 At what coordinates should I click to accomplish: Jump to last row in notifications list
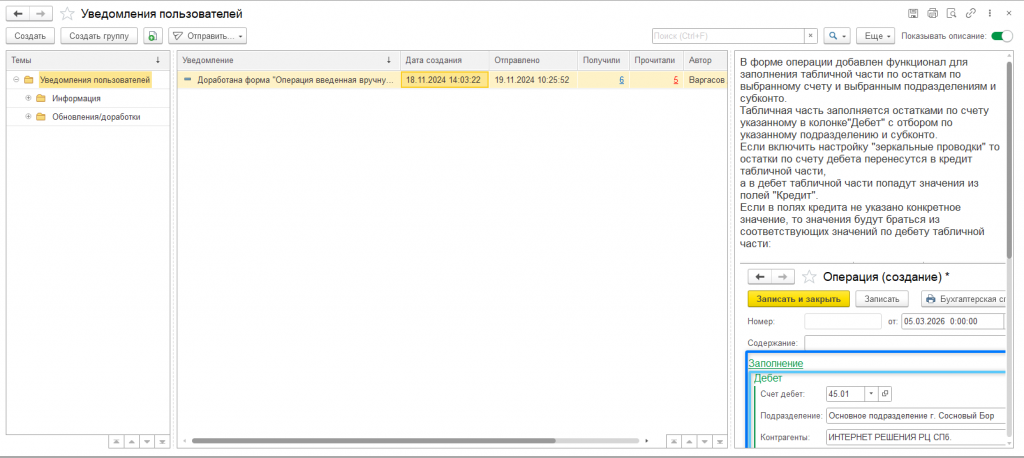(x=720, y=442)
